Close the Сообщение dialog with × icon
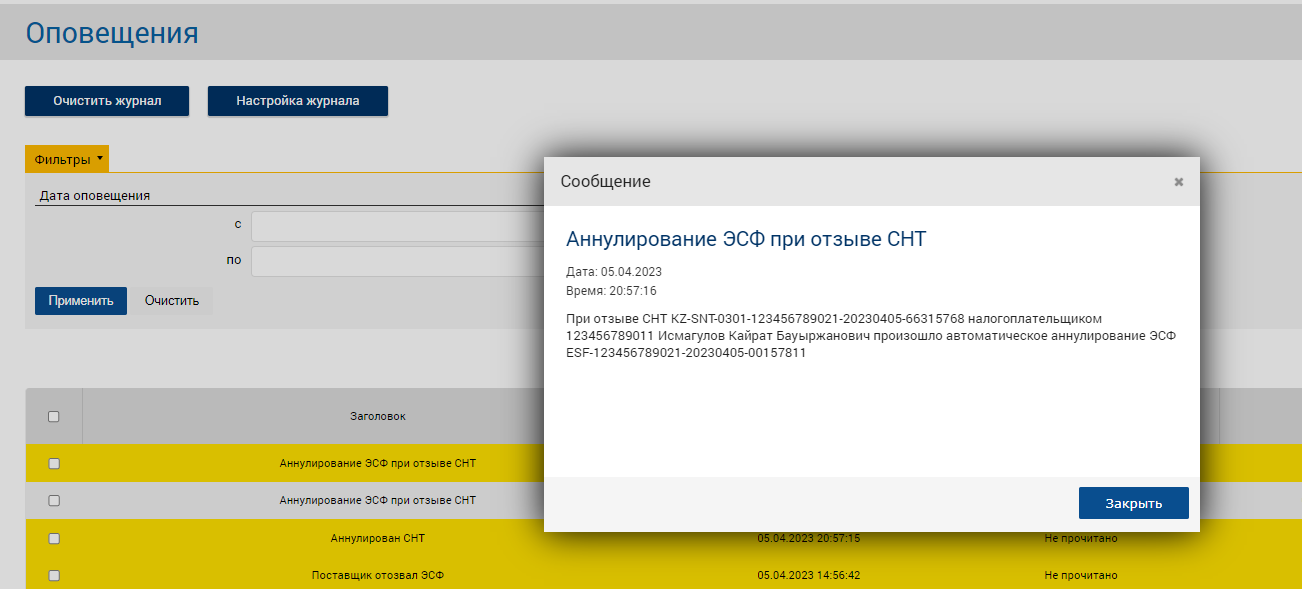Image resolution: width=1302 pixels, height=589 pixels. [1178, 182]
